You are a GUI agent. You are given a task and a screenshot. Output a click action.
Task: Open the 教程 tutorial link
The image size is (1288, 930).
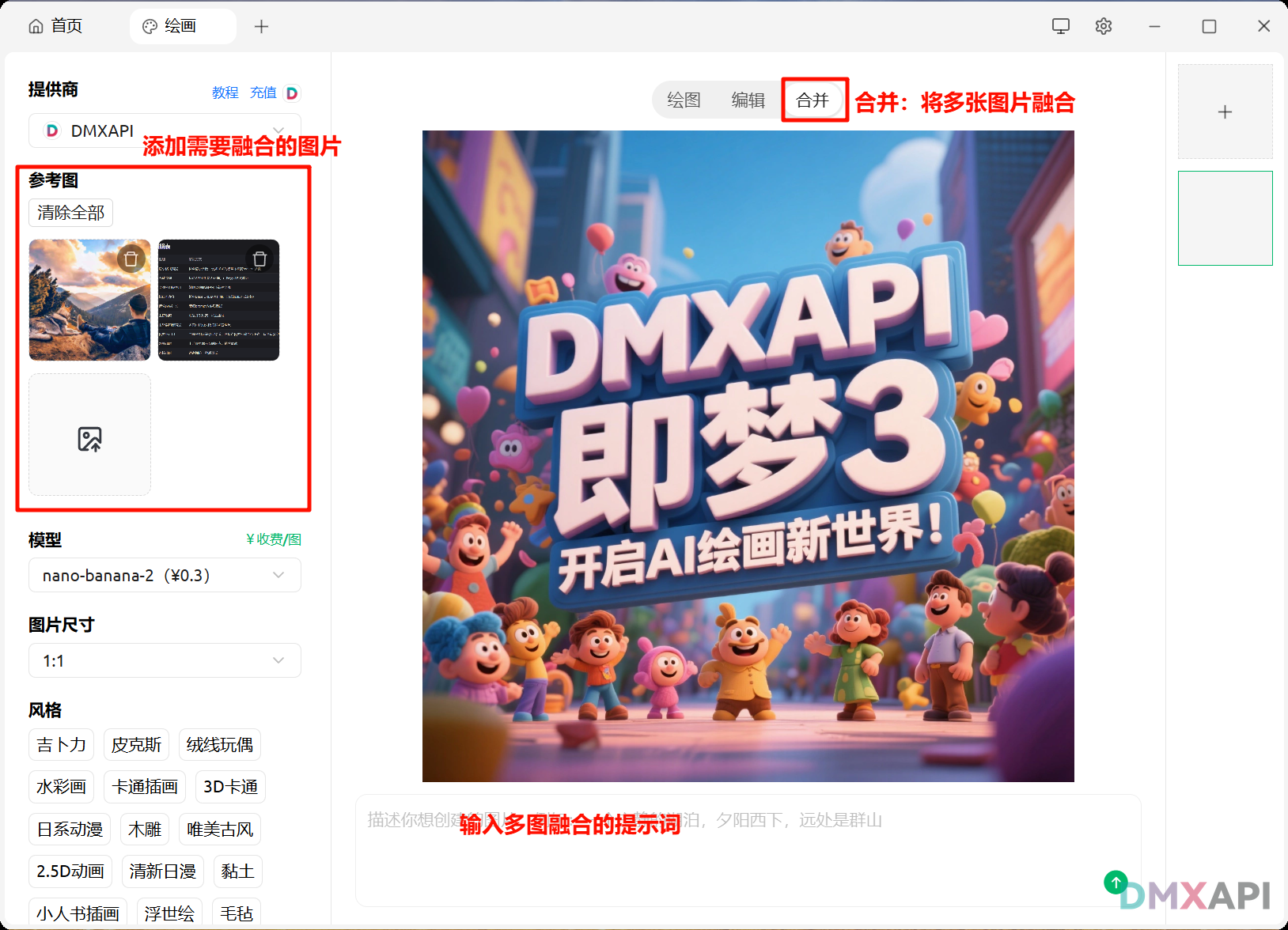tap(225, 93)
